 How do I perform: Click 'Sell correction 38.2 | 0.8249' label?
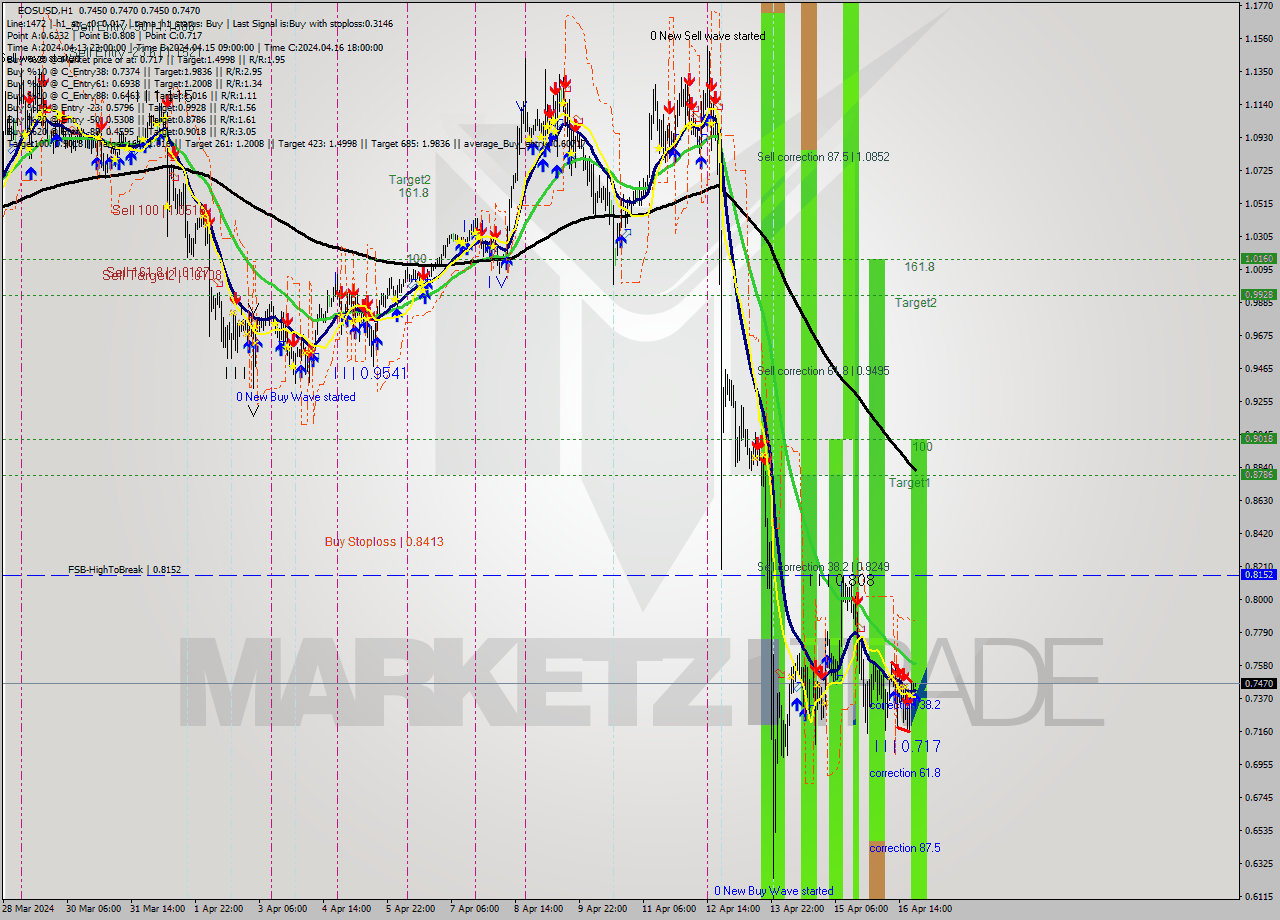point(823,566)
